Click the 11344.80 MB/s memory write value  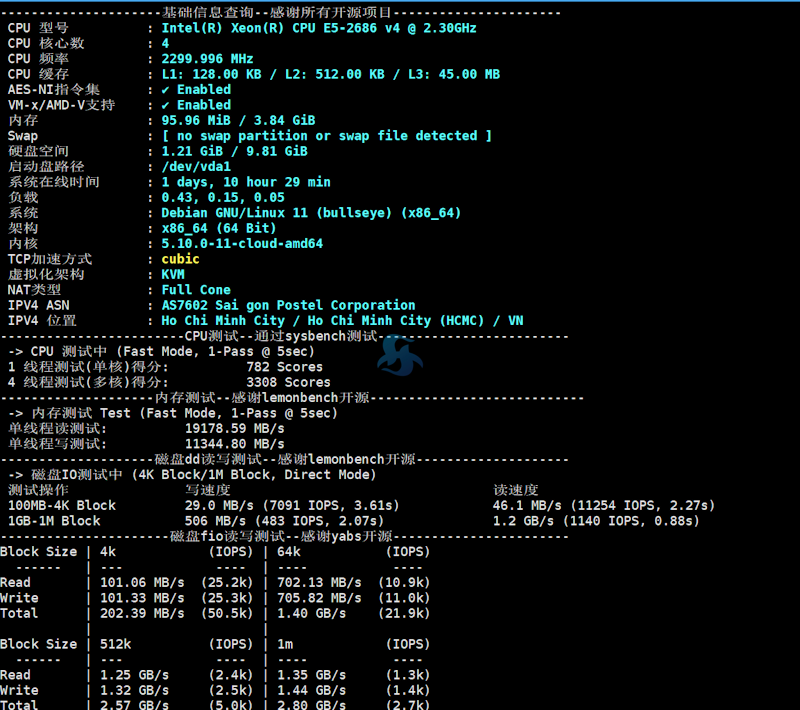tap(234, 444)
